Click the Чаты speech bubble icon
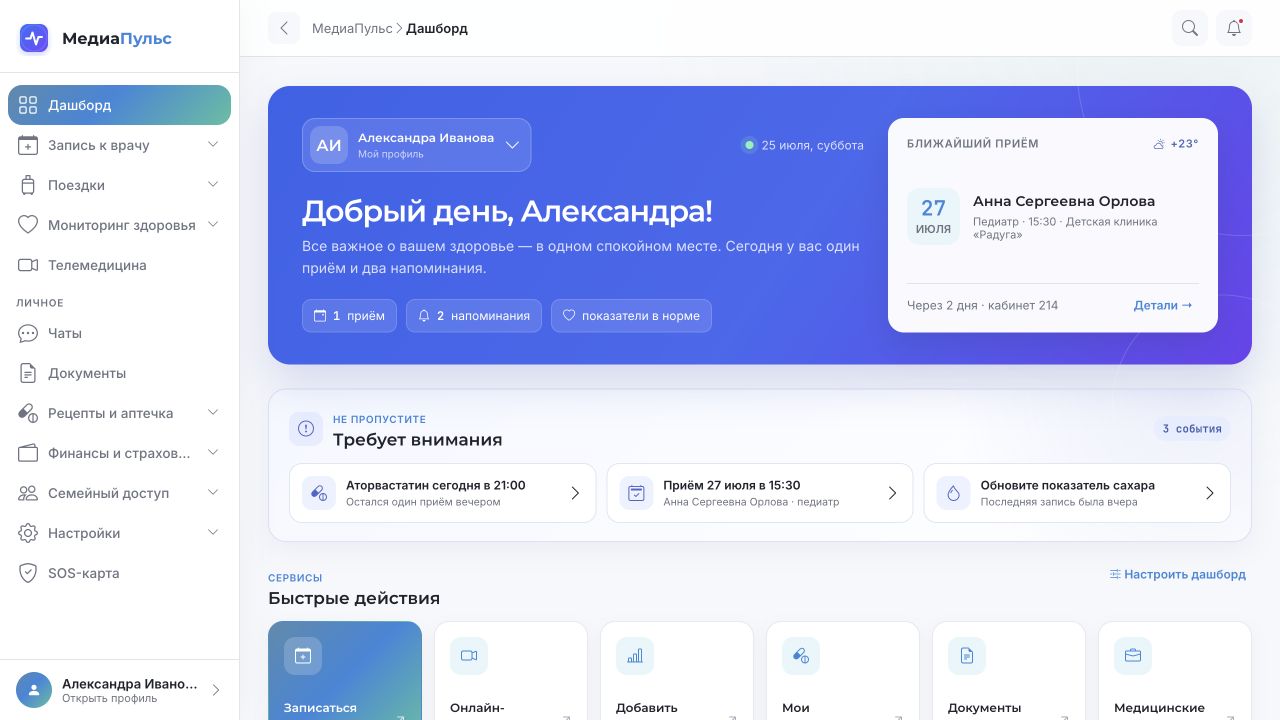 click(x=28, y=333)
